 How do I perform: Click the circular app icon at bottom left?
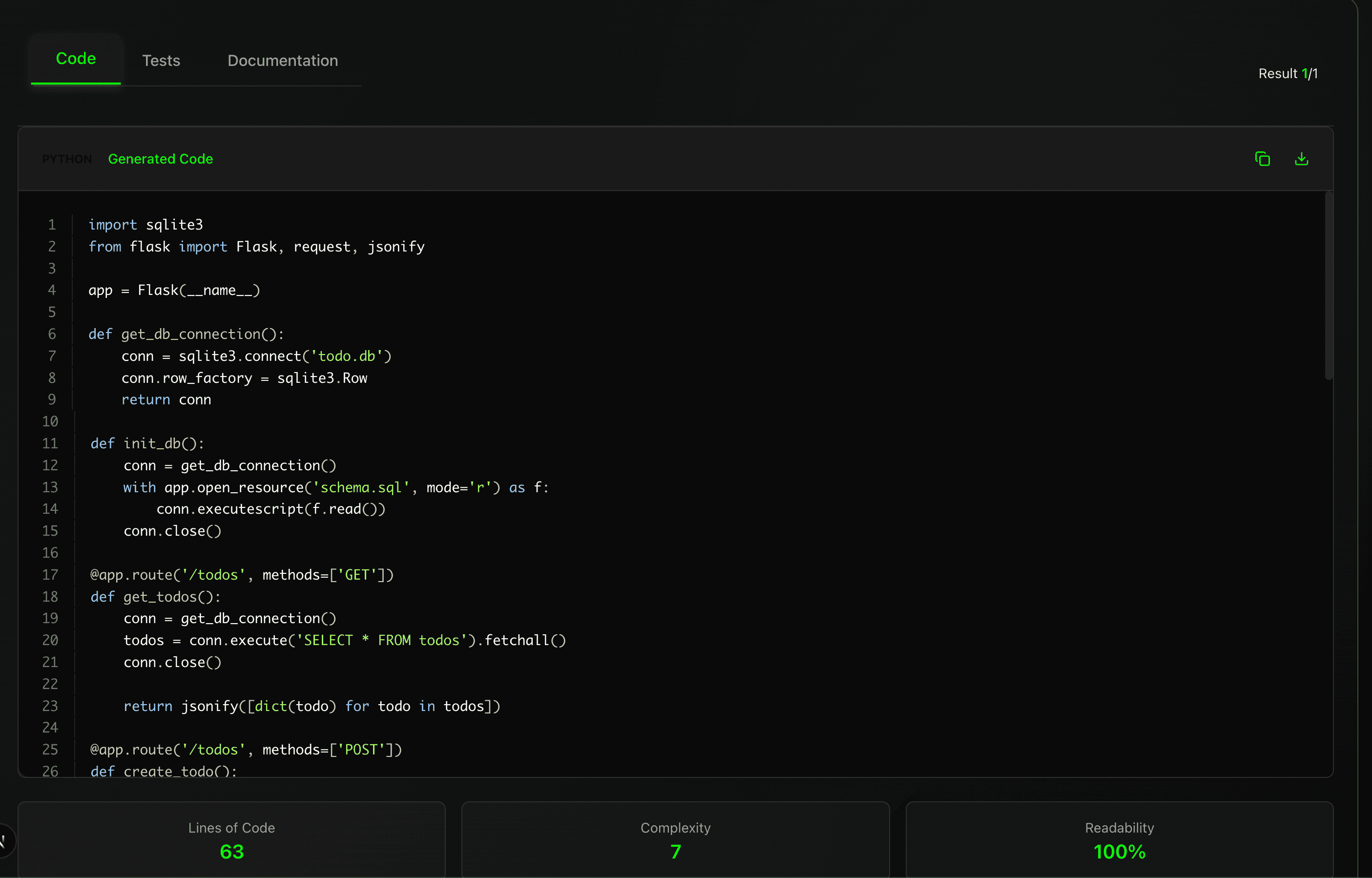tap(3, 840)
